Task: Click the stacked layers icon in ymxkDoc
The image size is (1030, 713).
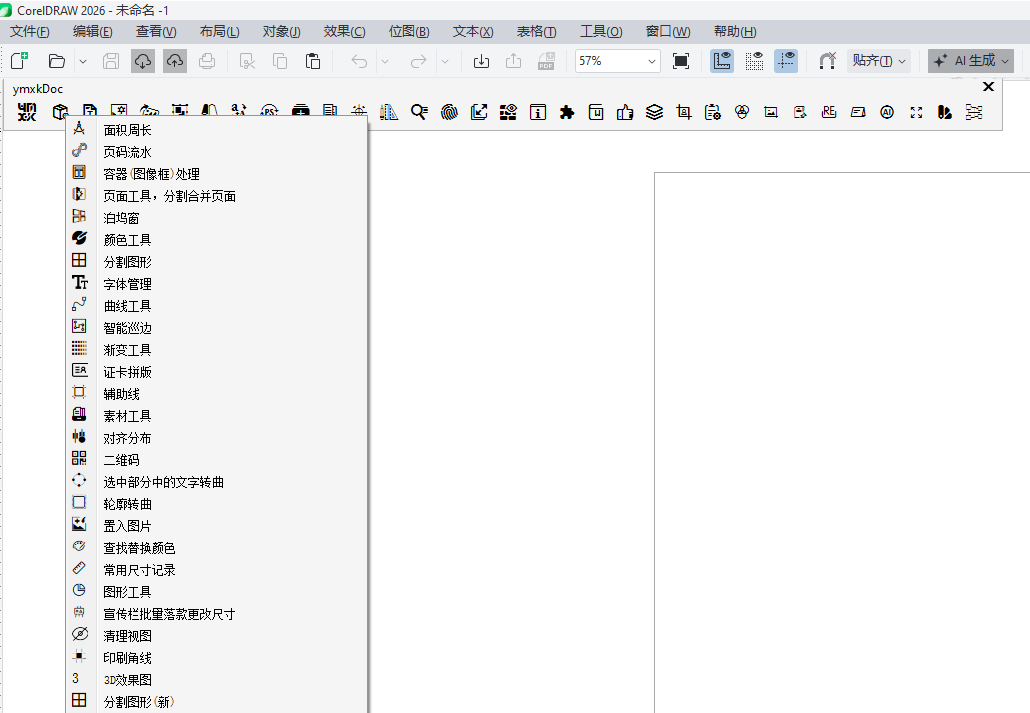Action: tap(654, 112)
